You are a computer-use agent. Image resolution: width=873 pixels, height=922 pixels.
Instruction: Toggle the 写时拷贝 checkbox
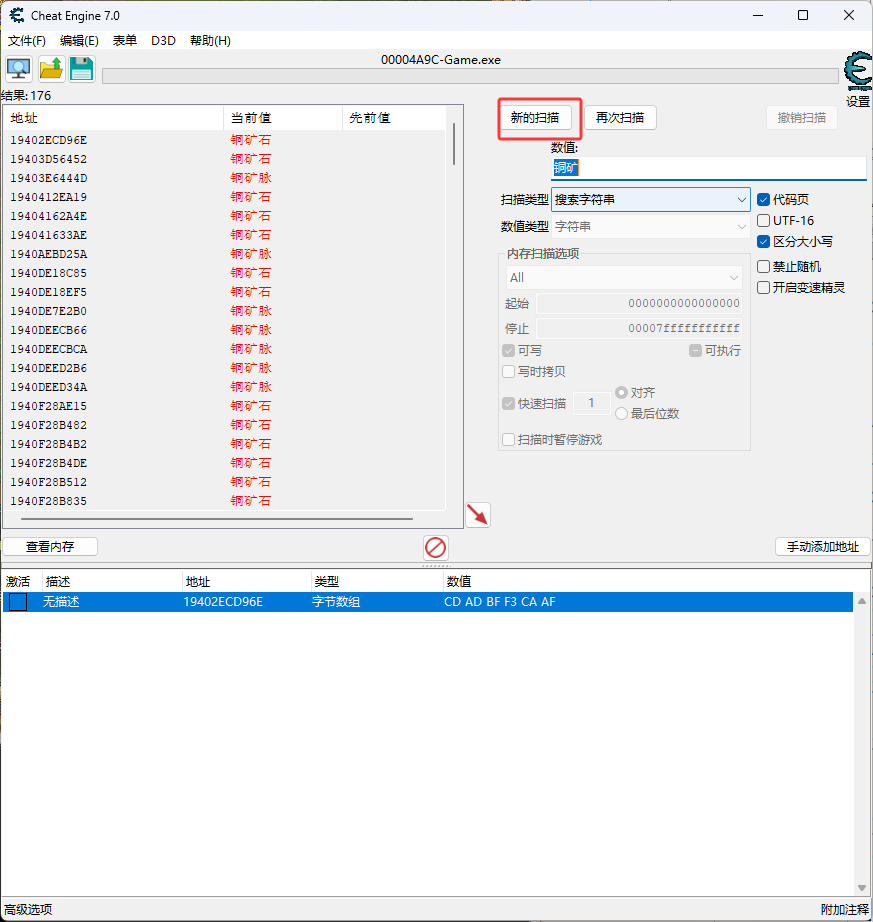click(x=509, y=372)
